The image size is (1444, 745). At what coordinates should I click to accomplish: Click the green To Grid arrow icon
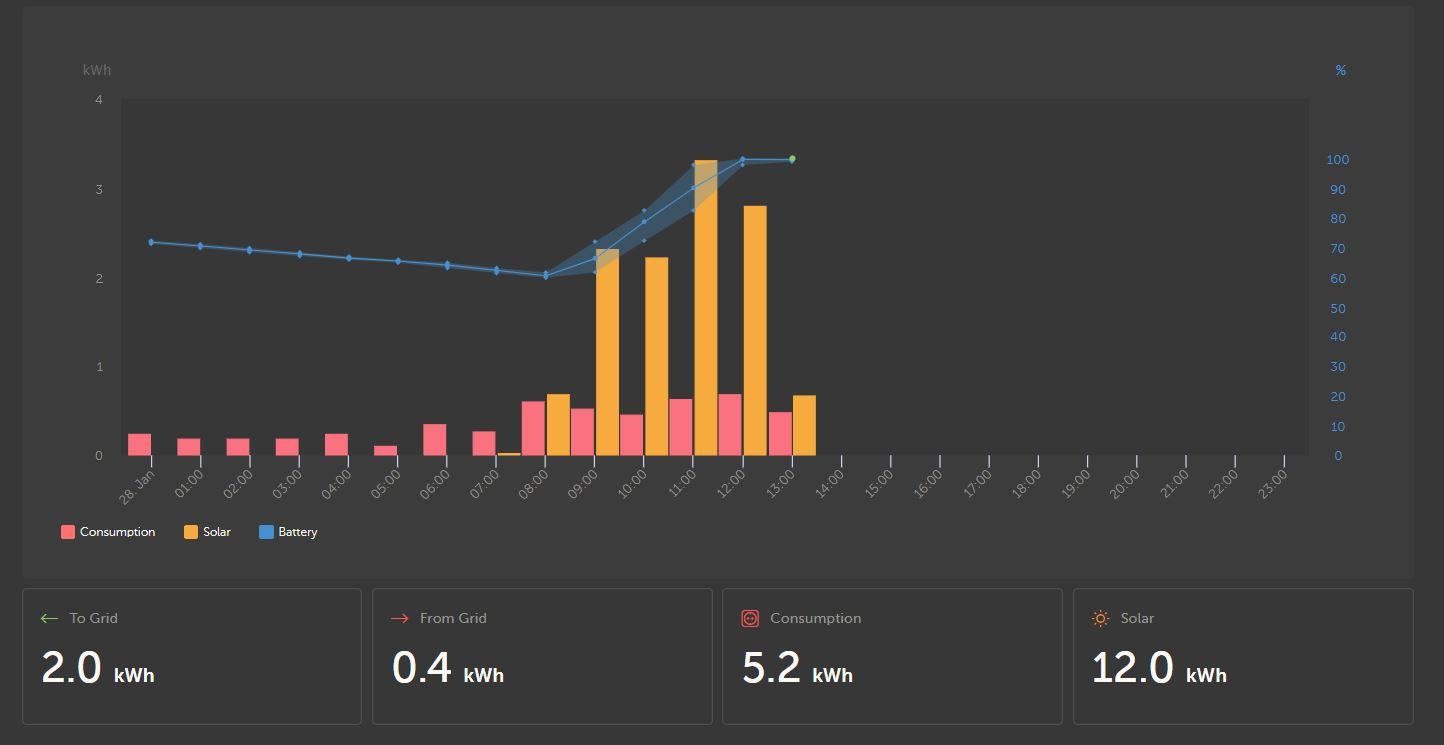(49, 619)
